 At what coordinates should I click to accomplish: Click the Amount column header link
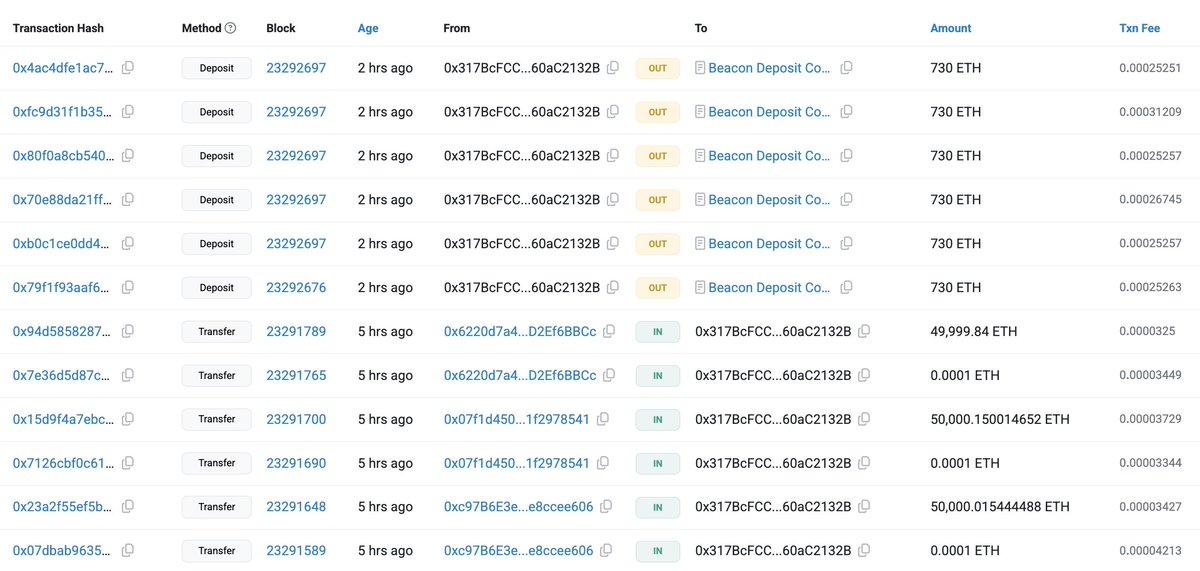[x=950, y=28]
